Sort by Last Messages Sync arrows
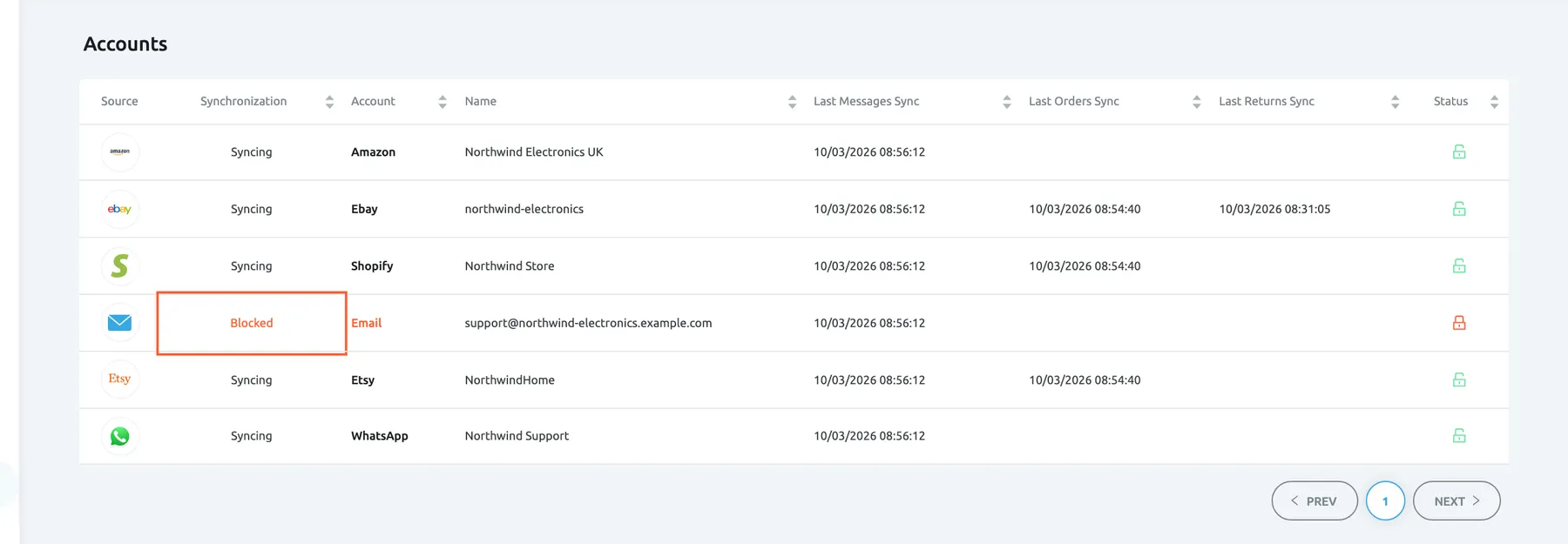The width and height of the screenshot is (1568, 544). [1007, 102]
